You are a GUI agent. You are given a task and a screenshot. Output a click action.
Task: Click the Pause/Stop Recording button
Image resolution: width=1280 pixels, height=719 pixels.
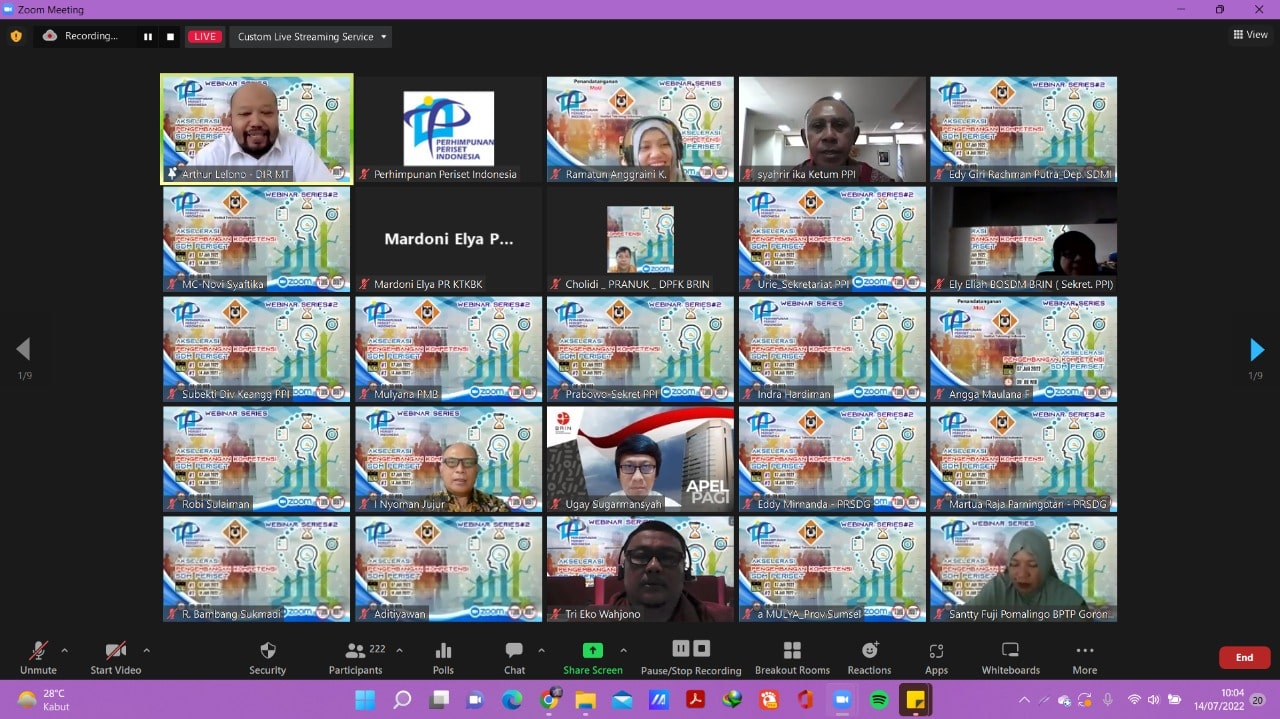pyautogui.click(x=691, y=651)
